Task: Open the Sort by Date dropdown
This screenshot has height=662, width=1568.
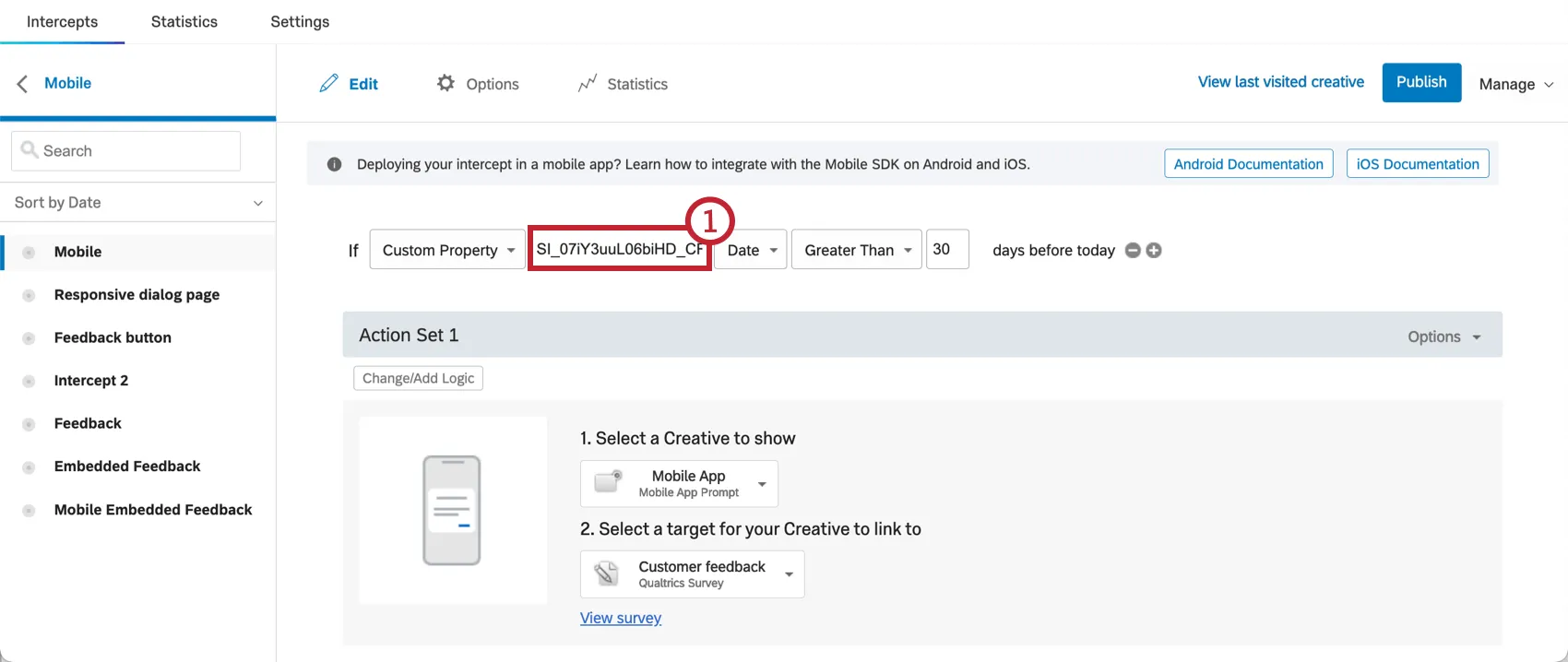Action: [138, 203]
